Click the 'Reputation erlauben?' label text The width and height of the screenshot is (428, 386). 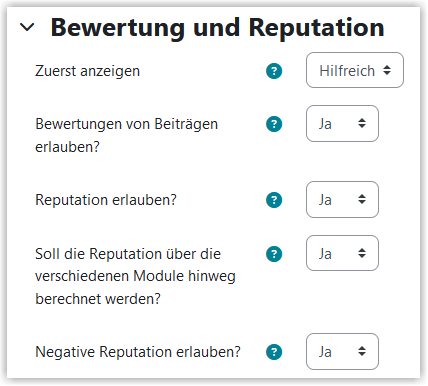point(106,200)
